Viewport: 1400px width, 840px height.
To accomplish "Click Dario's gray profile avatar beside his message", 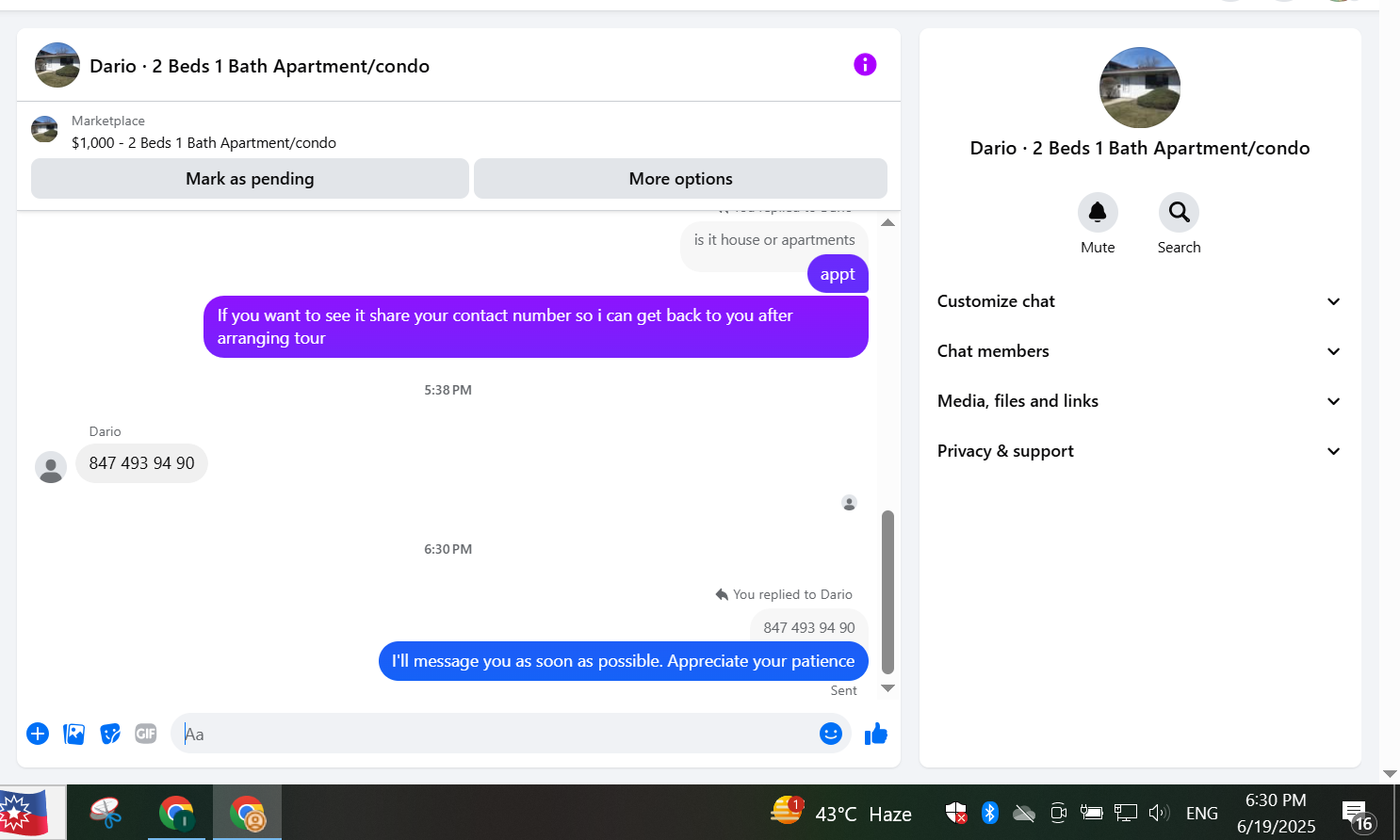I will tap(51, 467).
